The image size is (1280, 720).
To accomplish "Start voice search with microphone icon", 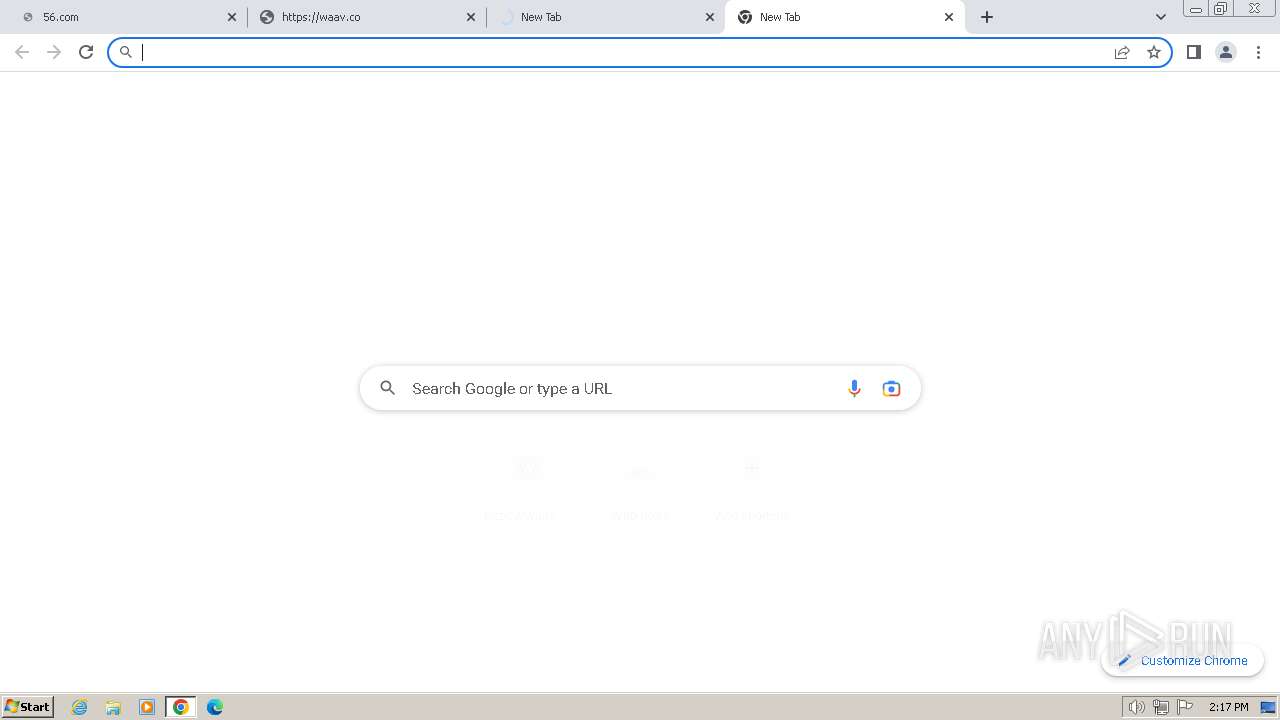I will pos(854,388).
